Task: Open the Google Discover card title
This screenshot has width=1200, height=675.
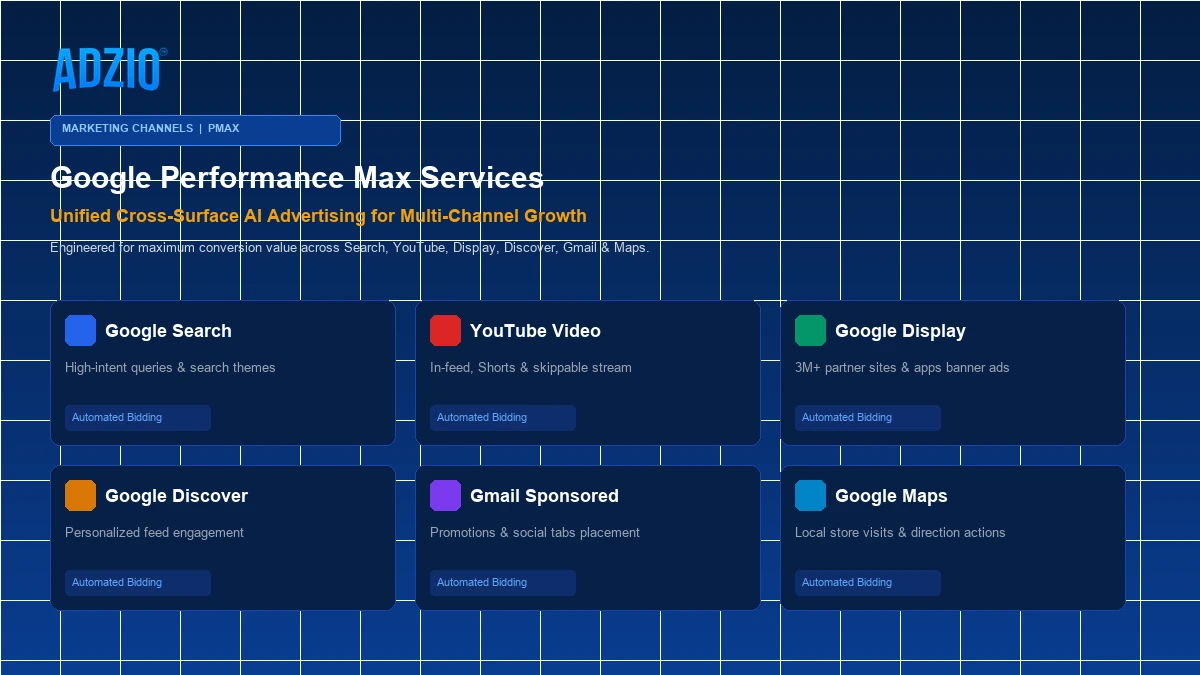Action: (x=176, y=496)
